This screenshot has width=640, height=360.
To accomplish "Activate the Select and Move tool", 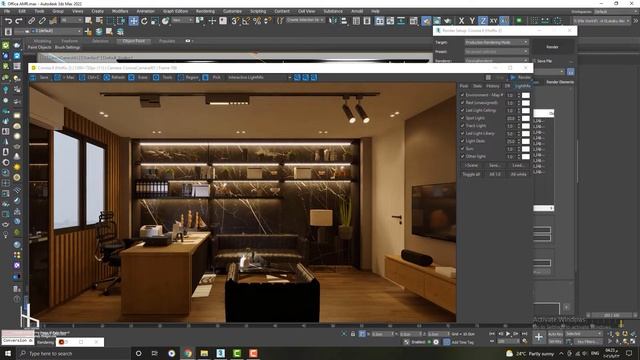I will 133,21.
